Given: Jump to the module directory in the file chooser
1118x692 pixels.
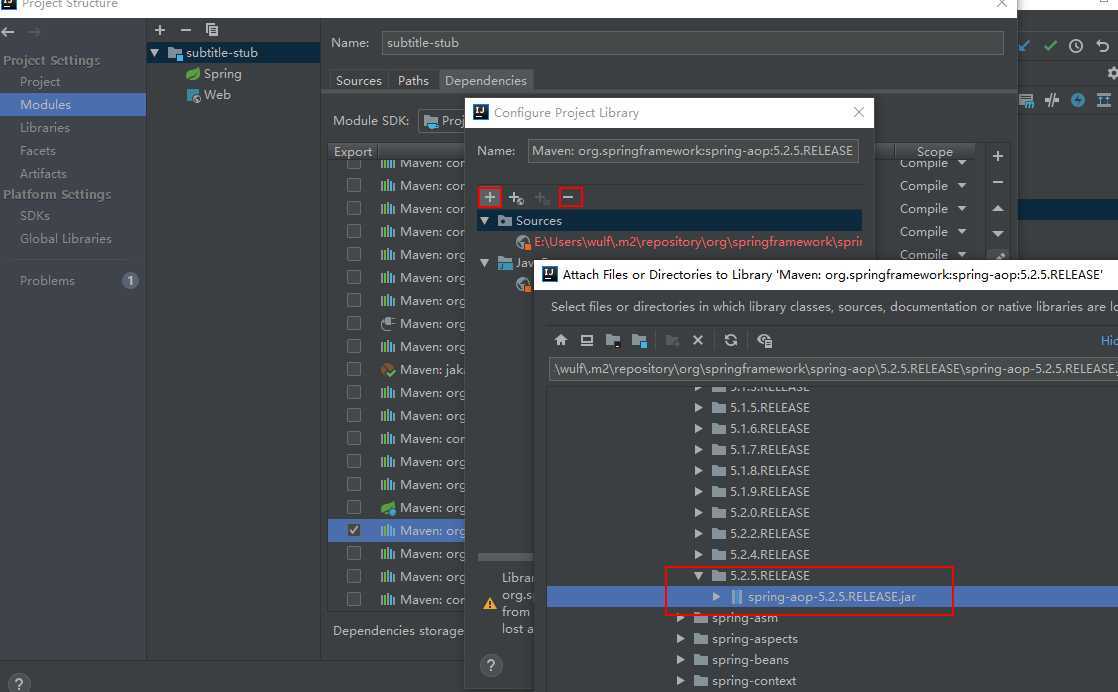Looking at the screenshot, I should click(x=639, y=341).
